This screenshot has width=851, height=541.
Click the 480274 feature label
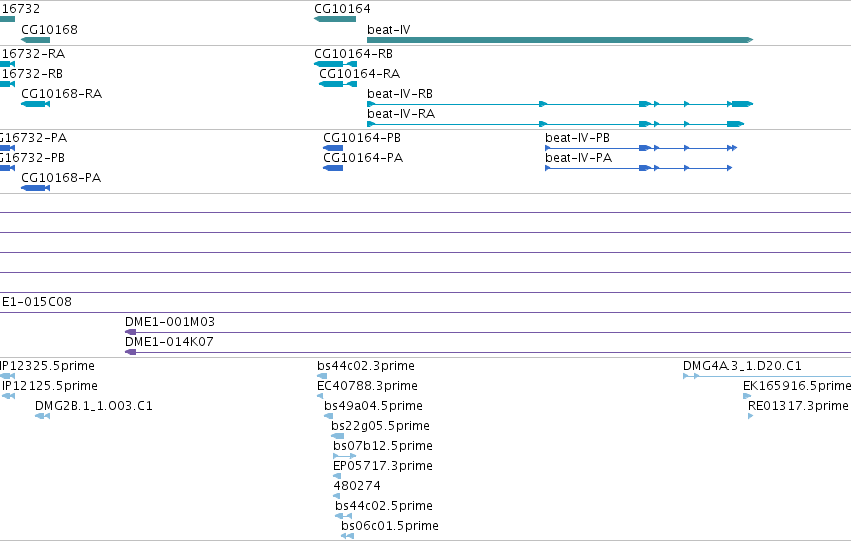(x=357, y=486)
